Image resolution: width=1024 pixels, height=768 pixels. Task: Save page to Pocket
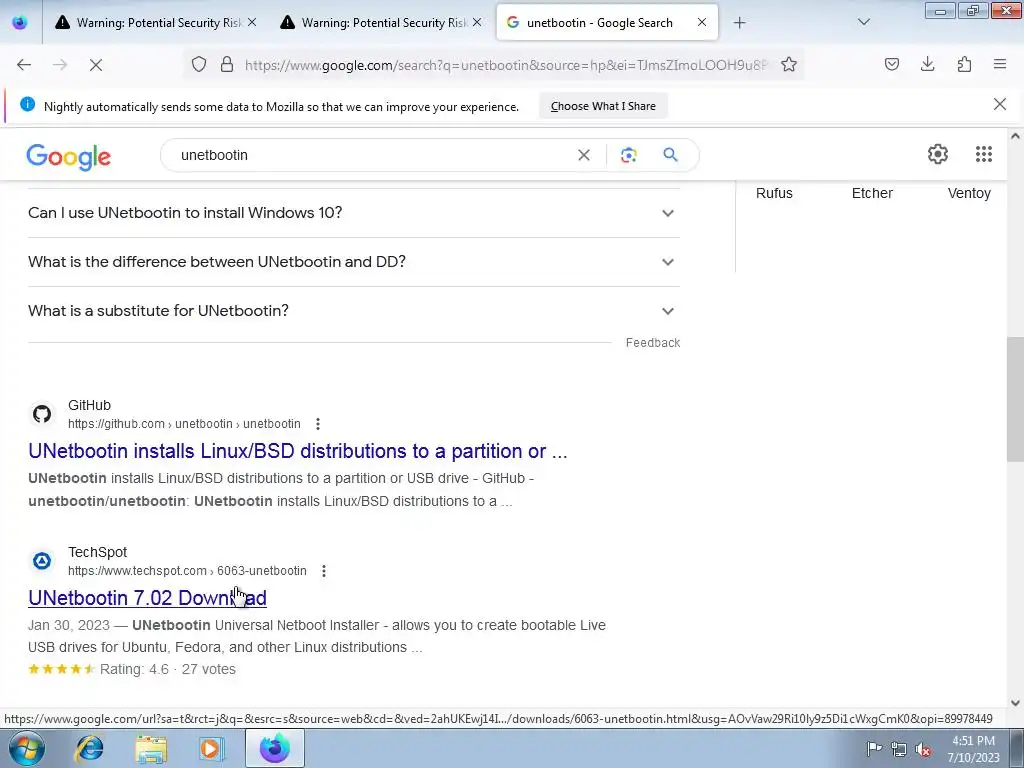891,64
